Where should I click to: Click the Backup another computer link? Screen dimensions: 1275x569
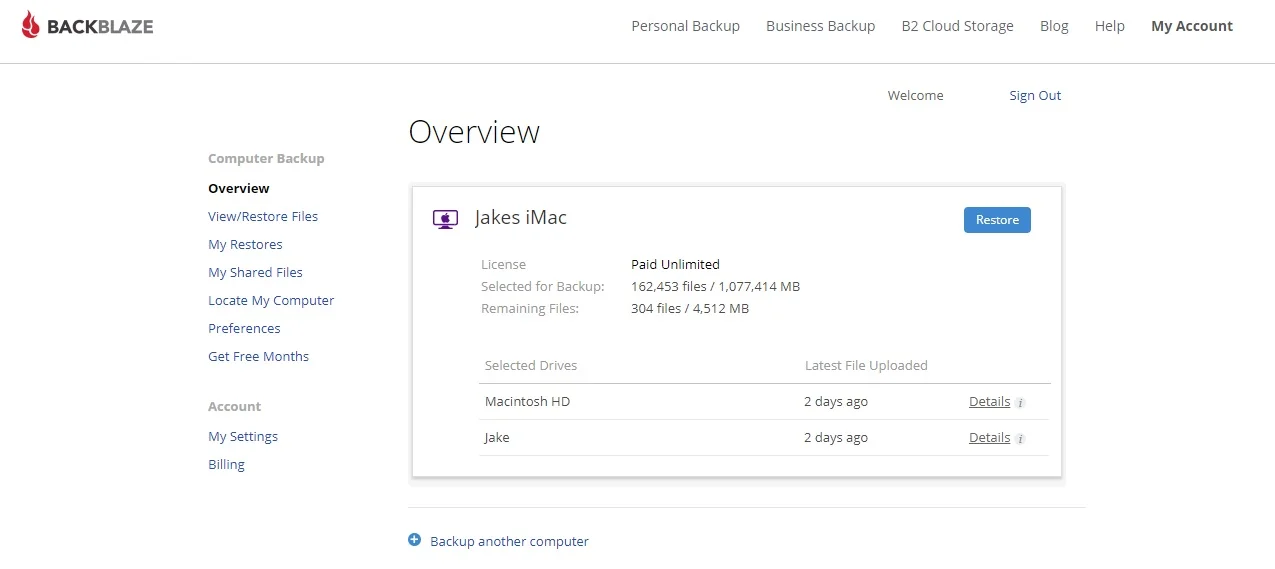tap(509, 541)
